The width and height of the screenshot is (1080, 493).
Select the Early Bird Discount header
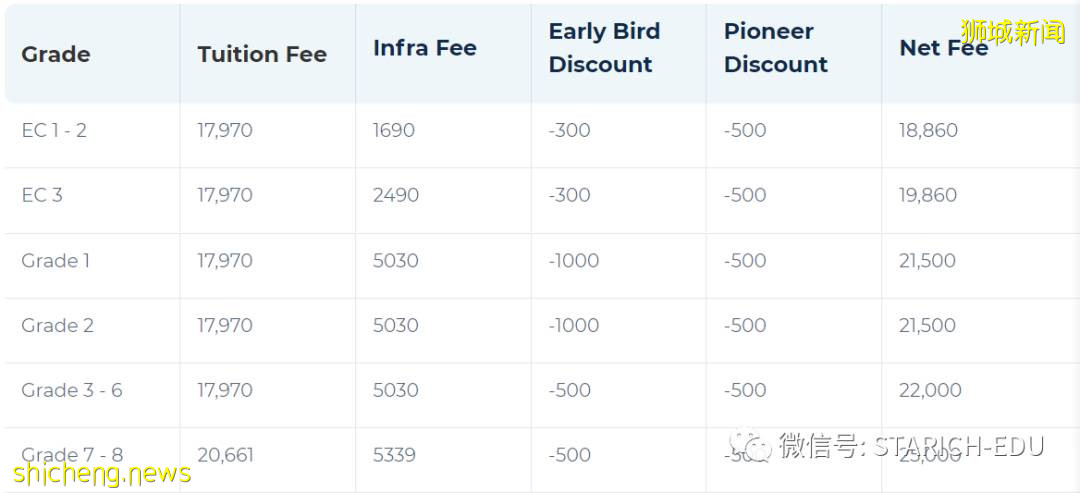click(x=604, y=48)
